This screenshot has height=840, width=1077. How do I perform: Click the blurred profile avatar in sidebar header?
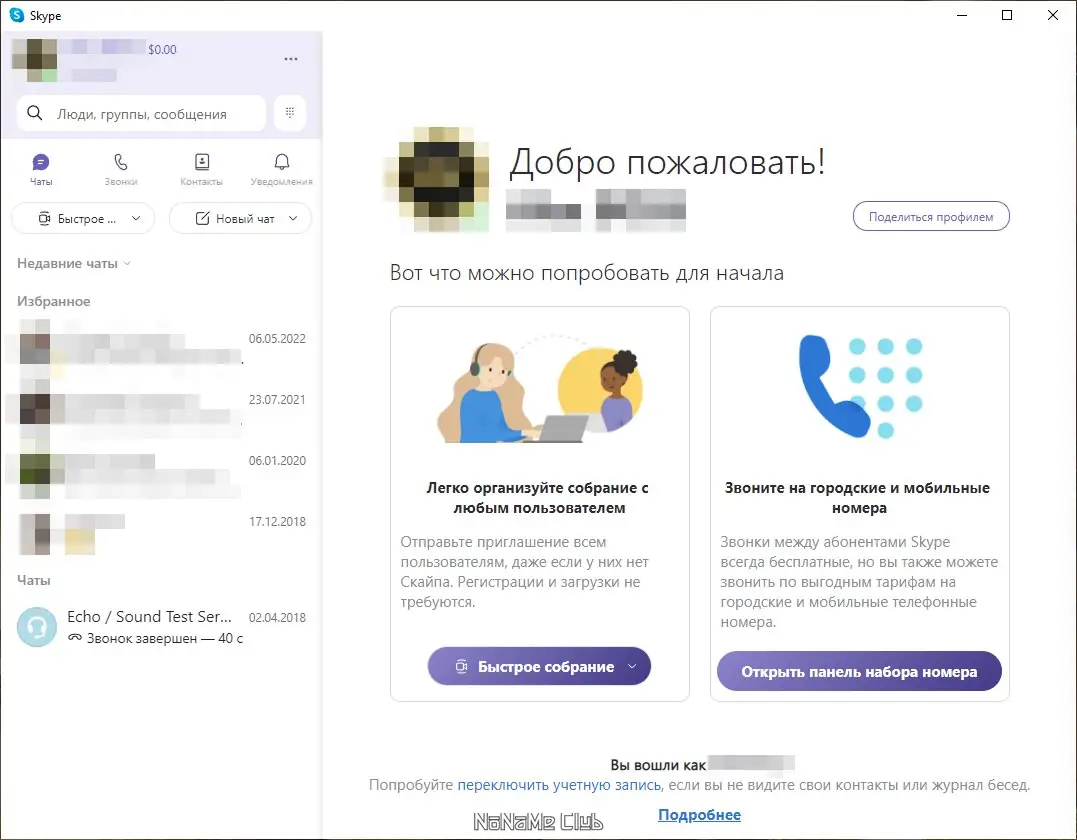pos(34,60)
